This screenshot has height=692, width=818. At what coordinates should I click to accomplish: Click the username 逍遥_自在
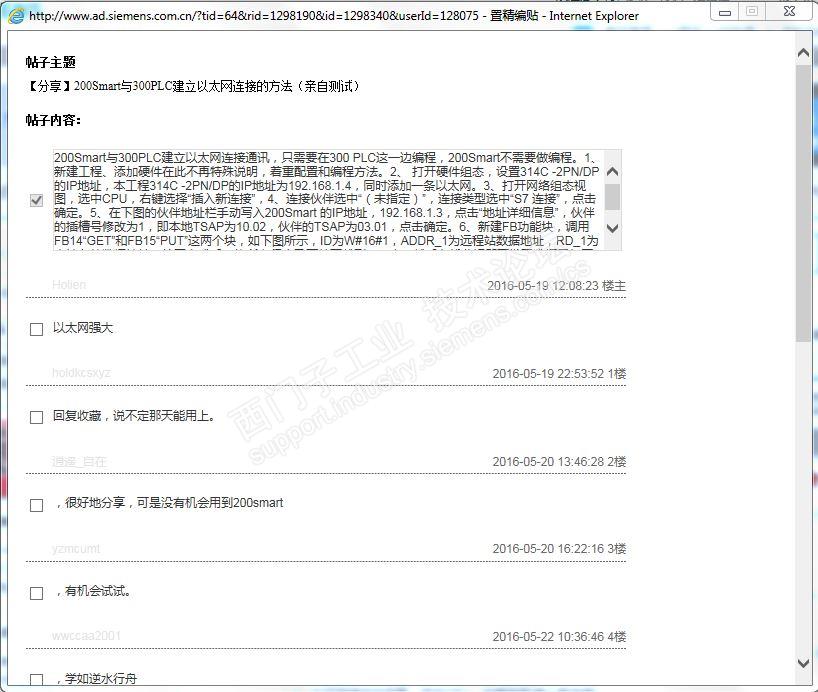point(79,461)
